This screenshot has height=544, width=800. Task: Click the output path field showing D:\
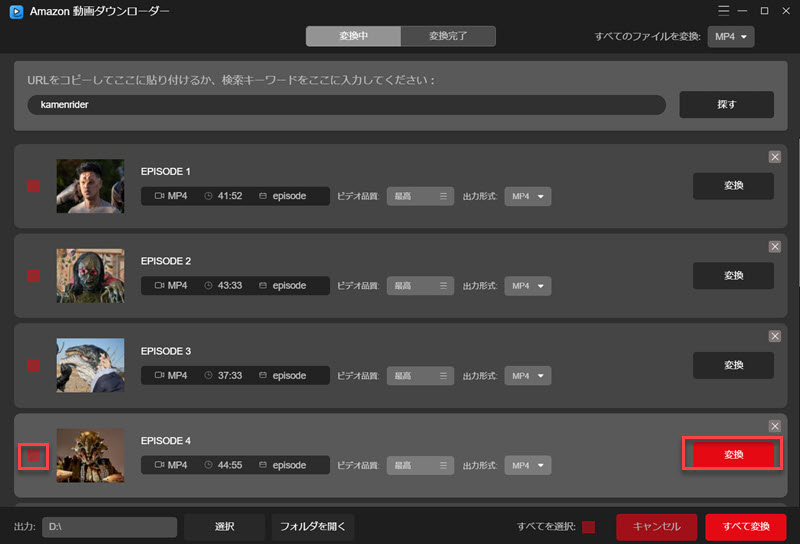pos(110,527)
